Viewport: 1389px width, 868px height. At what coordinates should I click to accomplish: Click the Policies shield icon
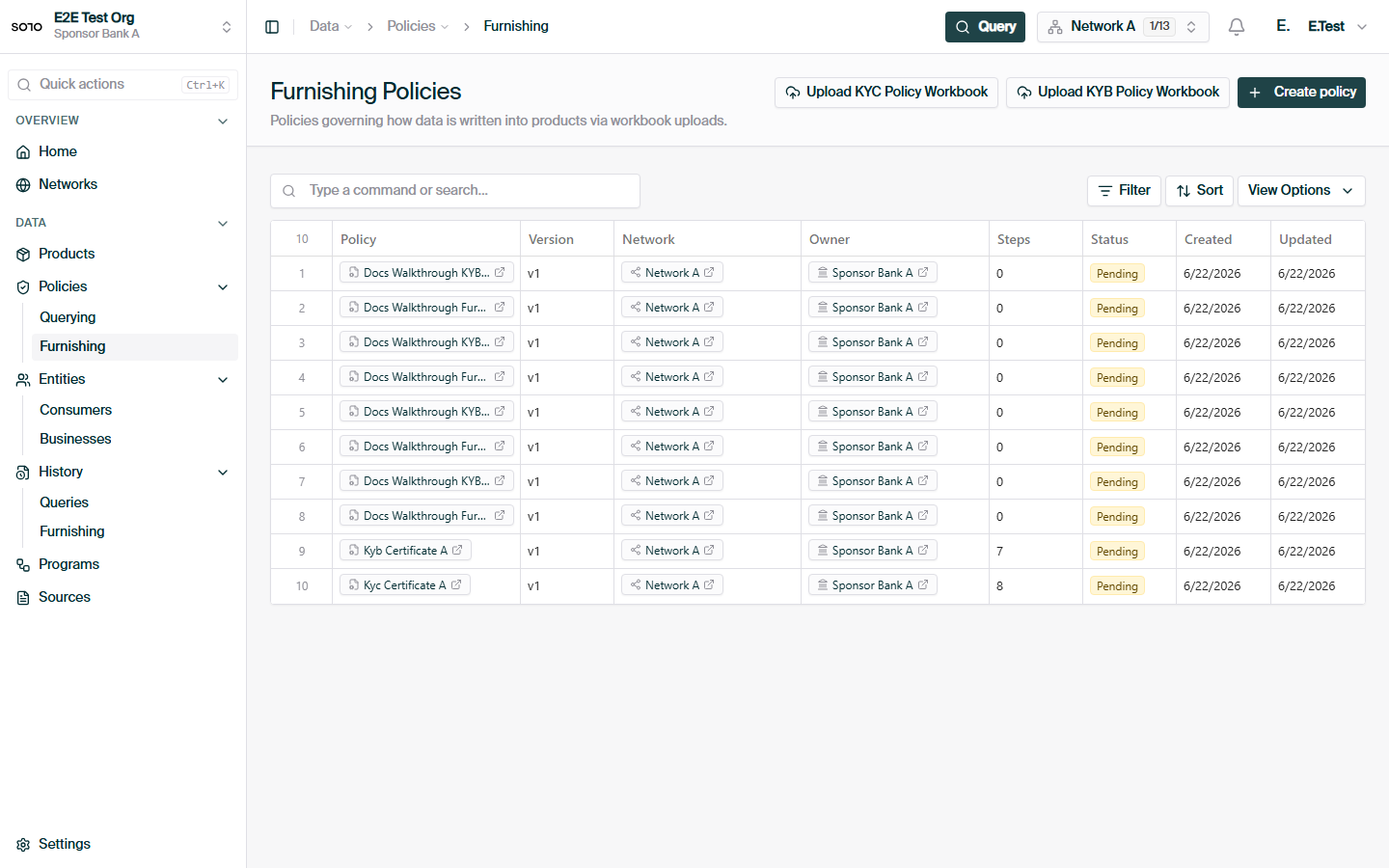(23, 287)
